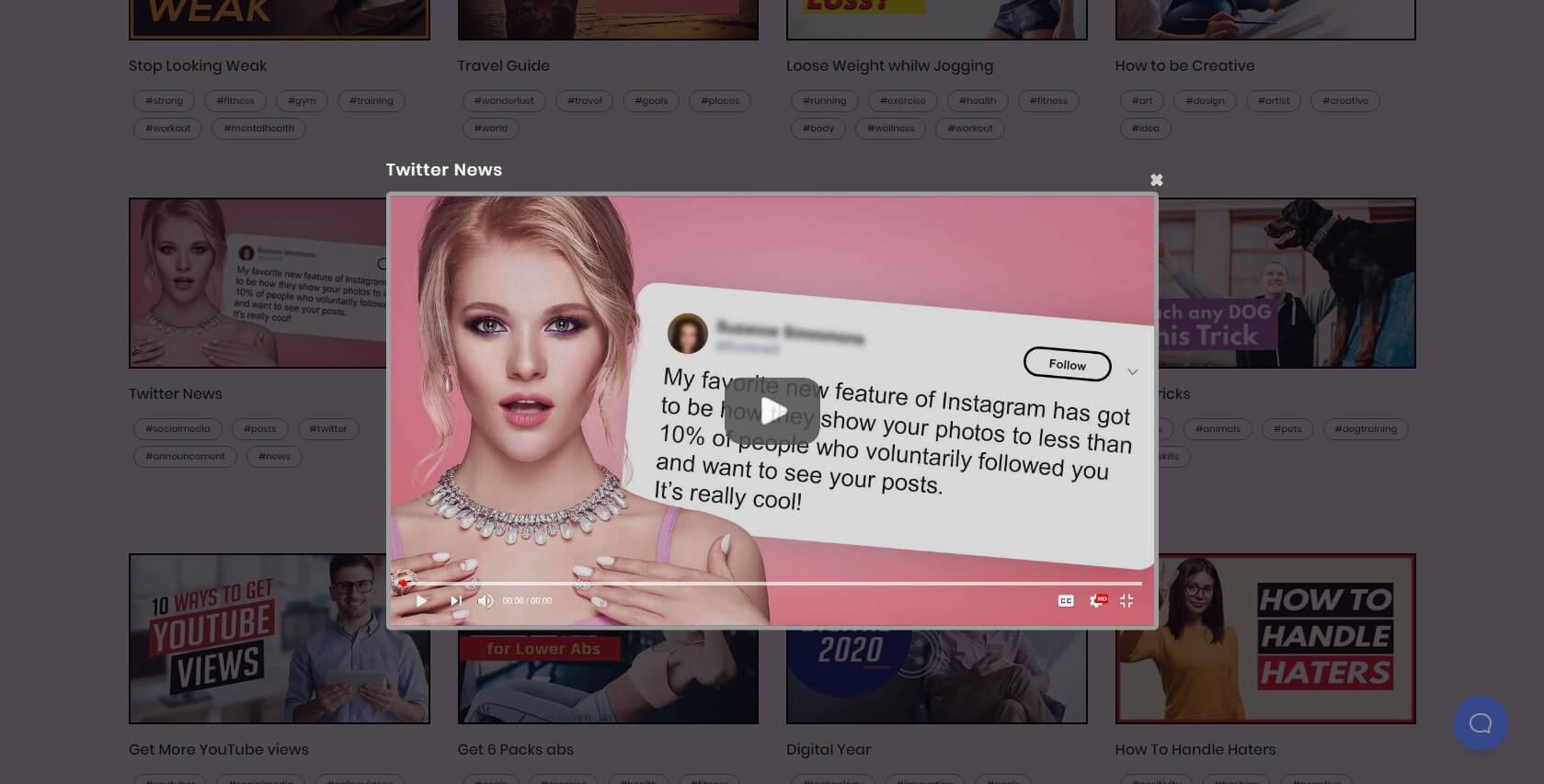
Task: Select the #socialmedia tag
Action: [x=177, y=429]
